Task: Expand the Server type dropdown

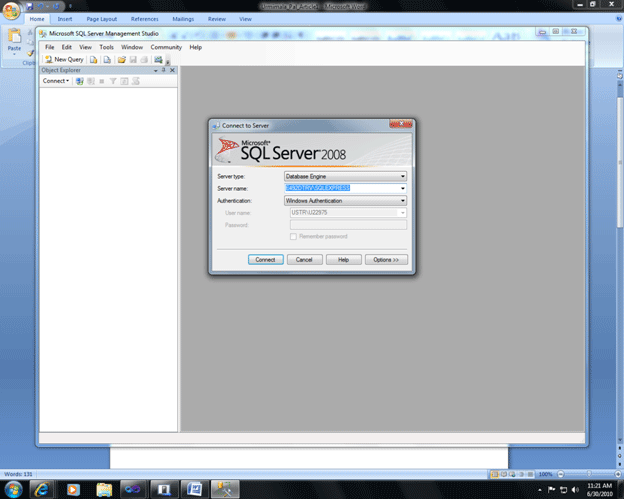Action: pos(402,176)
